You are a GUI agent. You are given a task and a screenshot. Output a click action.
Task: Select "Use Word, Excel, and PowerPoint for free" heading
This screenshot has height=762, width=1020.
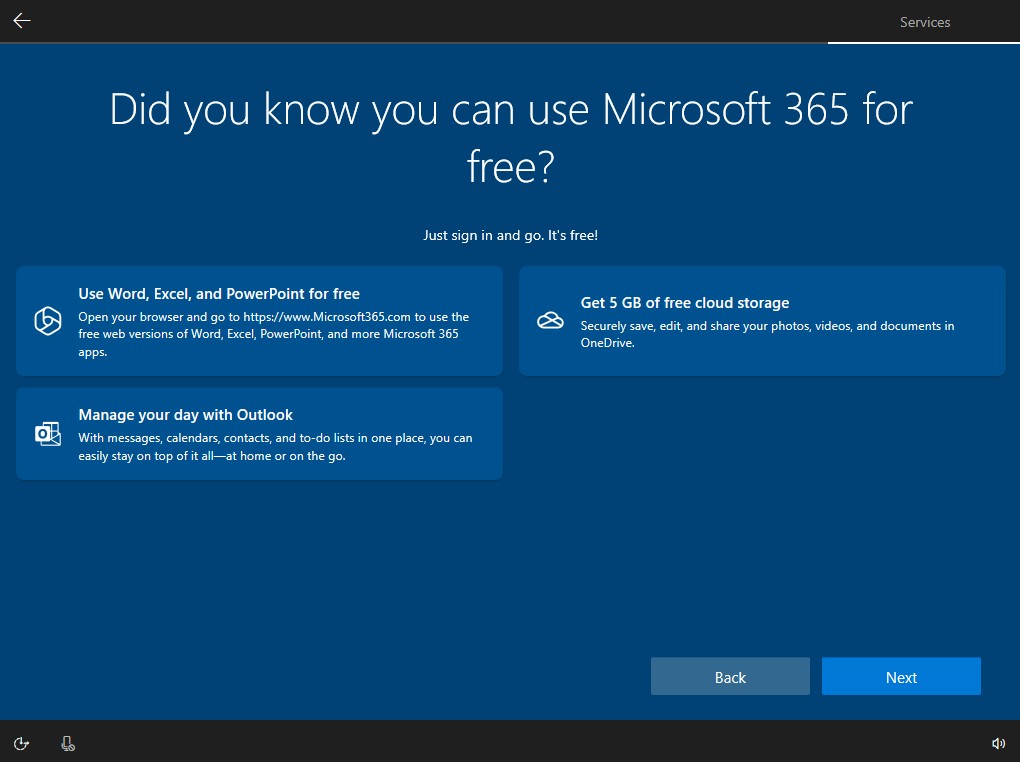pyautogui.click(x=219, y=293)
